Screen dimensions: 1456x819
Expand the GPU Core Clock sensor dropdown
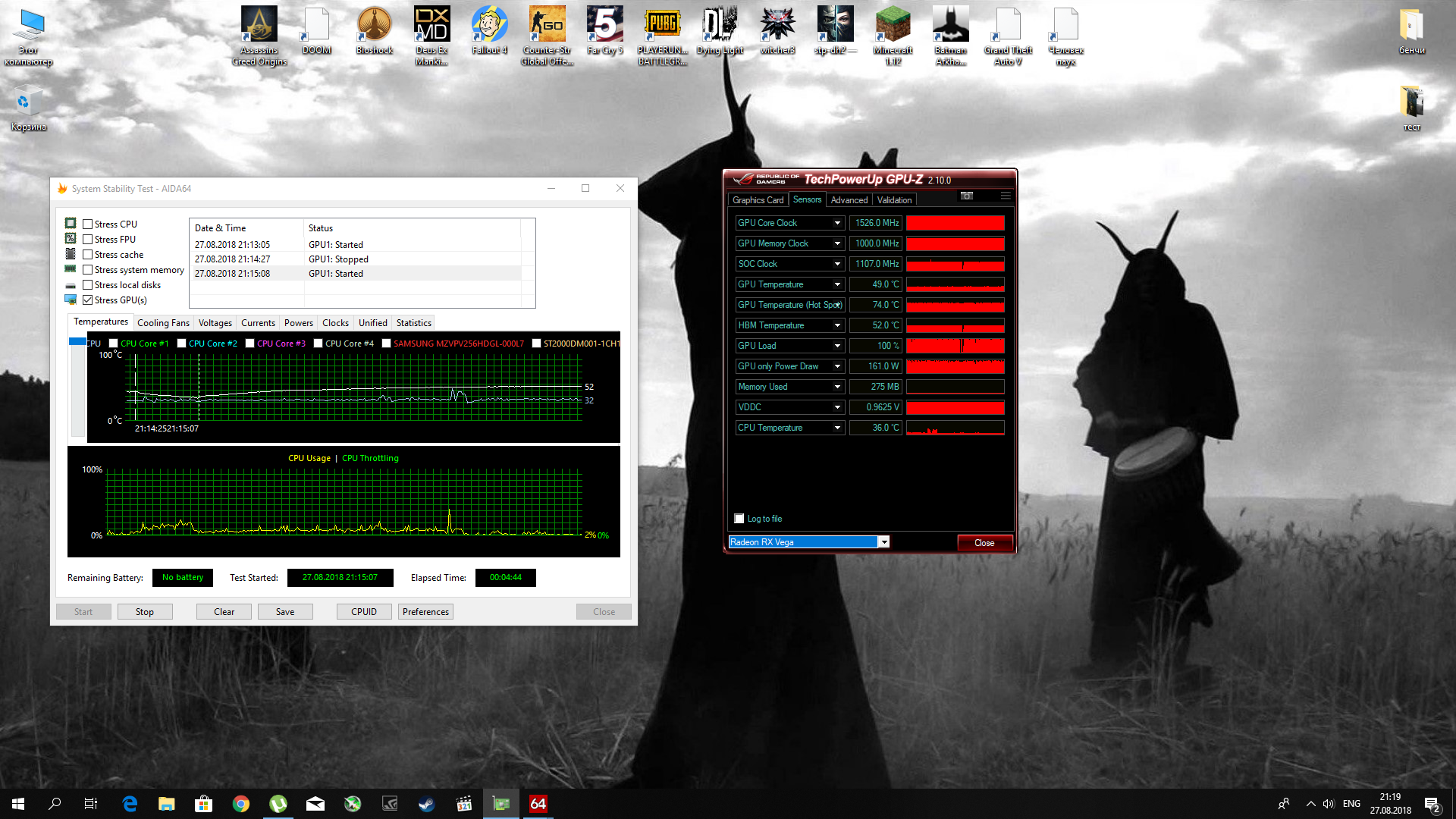(x=837, y=223)
